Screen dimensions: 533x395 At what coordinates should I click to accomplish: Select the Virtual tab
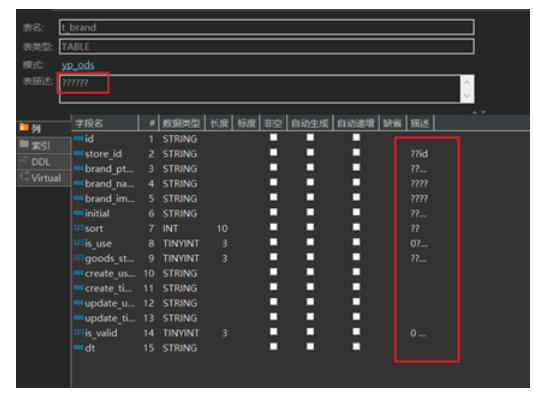coord(43,178)
